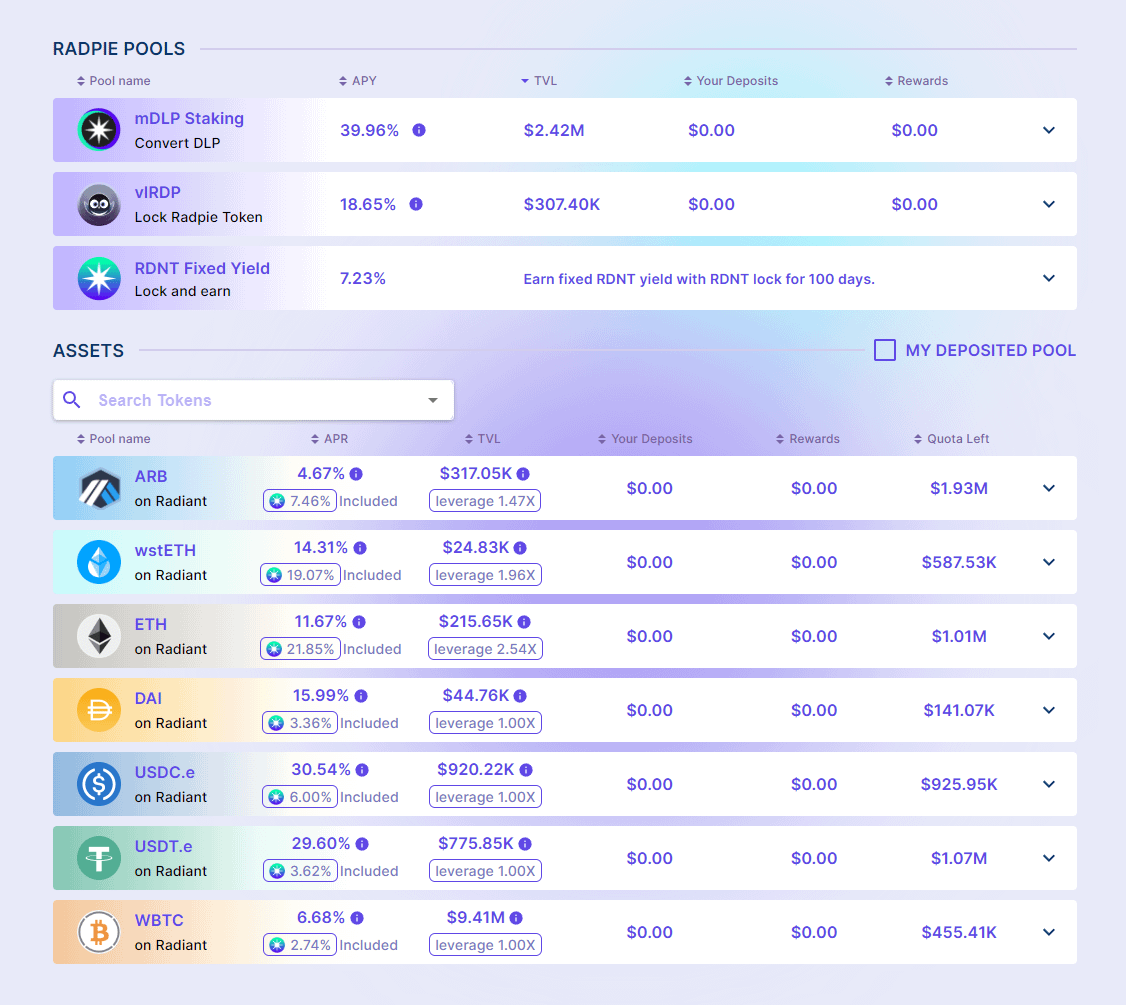Click the RDNT Fixed Yield 7.23% value
The height and width of the screenshot is (1005, 1126).
363,278
